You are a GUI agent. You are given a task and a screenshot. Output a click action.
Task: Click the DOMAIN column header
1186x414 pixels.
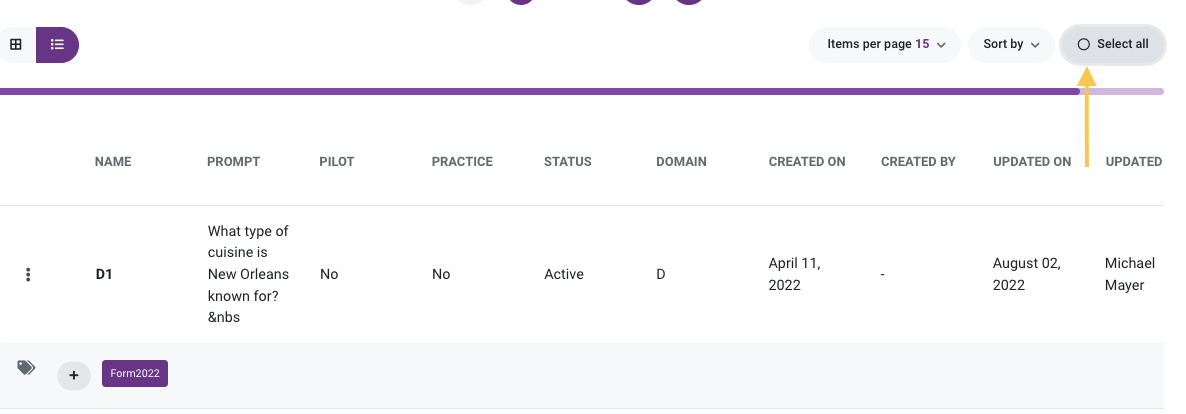681,162
